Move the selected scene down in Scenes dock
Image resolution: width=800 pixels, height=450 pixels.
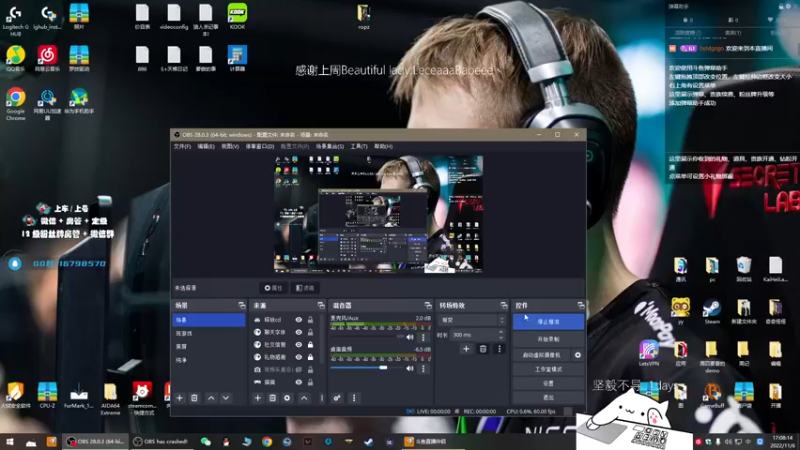226,398
